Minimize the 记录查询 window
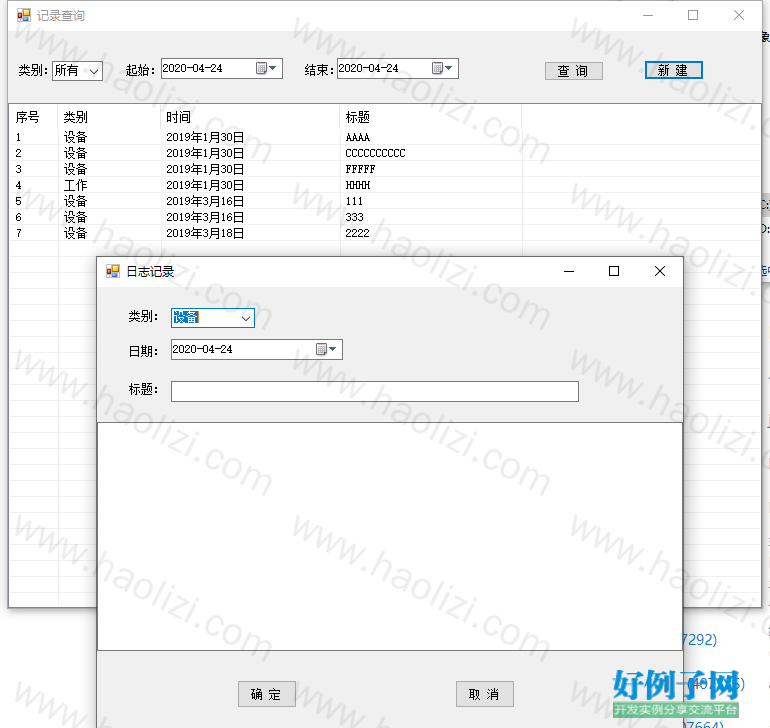This screenshot has width=770, height=728. (x=648, y=15)
